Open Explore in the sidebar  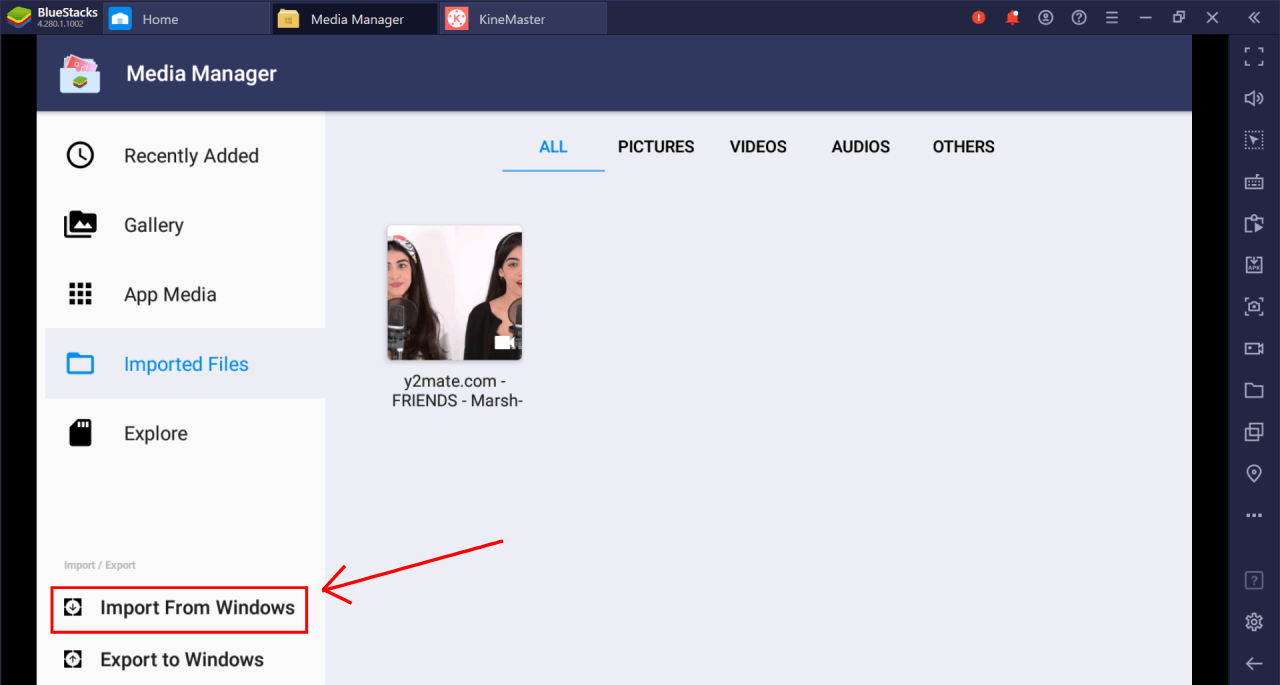click(185, 433)
